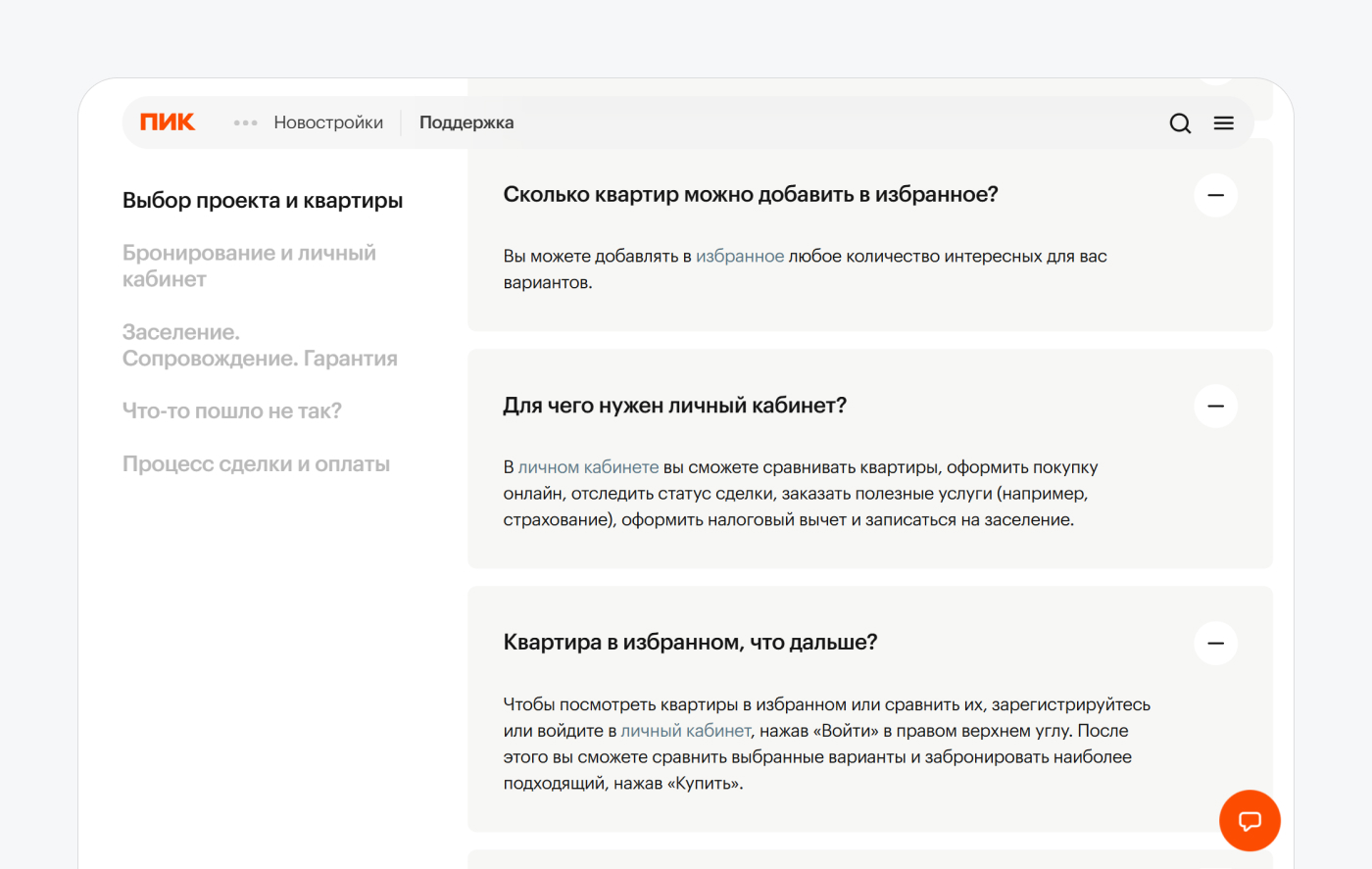Open the hamburger menu
The width and height of the screenshot is (1372, 869).
[1224, 123]
